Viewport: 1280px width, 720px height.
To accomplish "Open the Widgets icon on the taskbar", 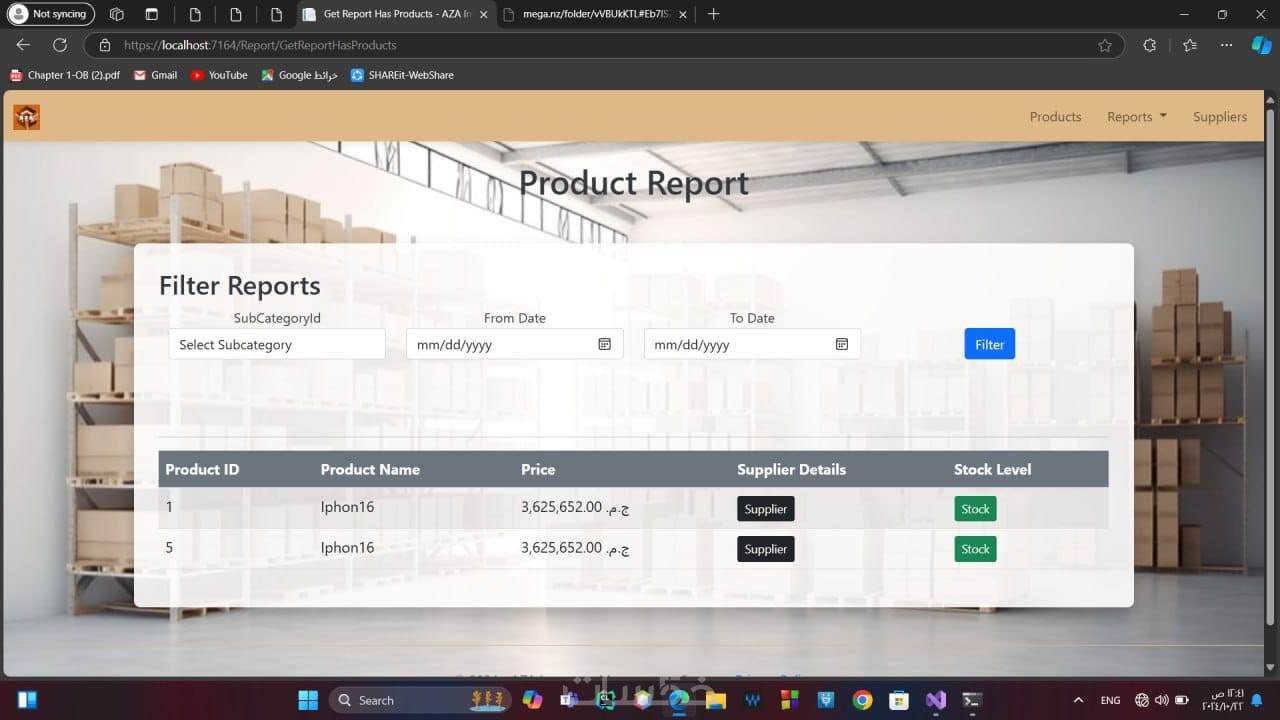I will [27, 700].
